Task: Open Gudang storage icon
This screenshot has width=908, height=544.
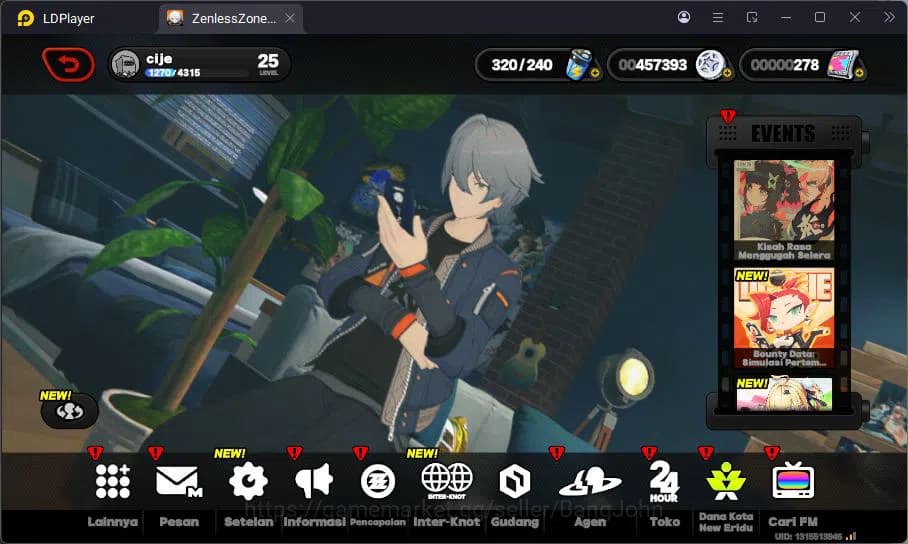Action: pos(515,481)
